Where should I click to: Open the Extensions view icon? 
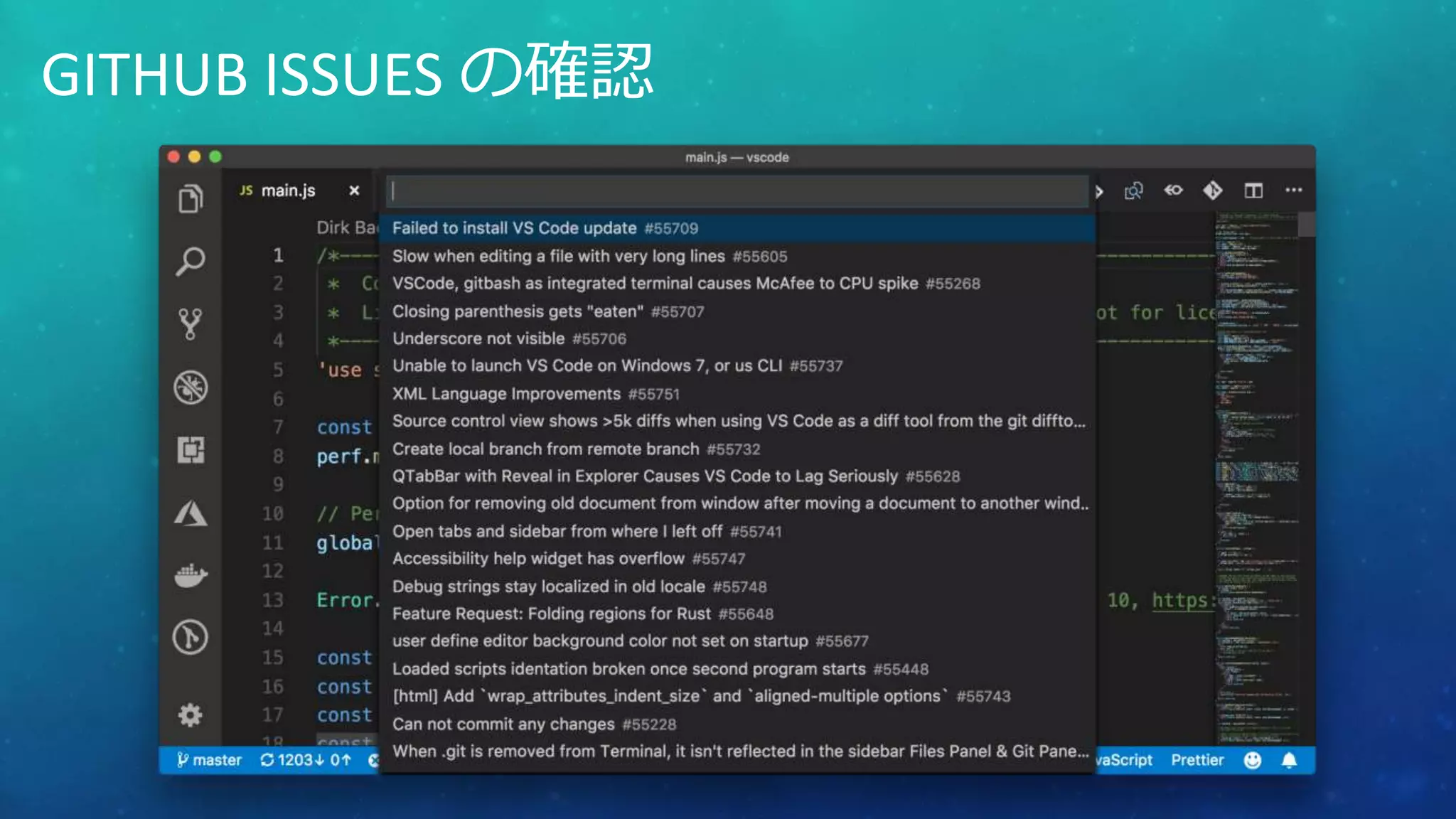[191, 450]
